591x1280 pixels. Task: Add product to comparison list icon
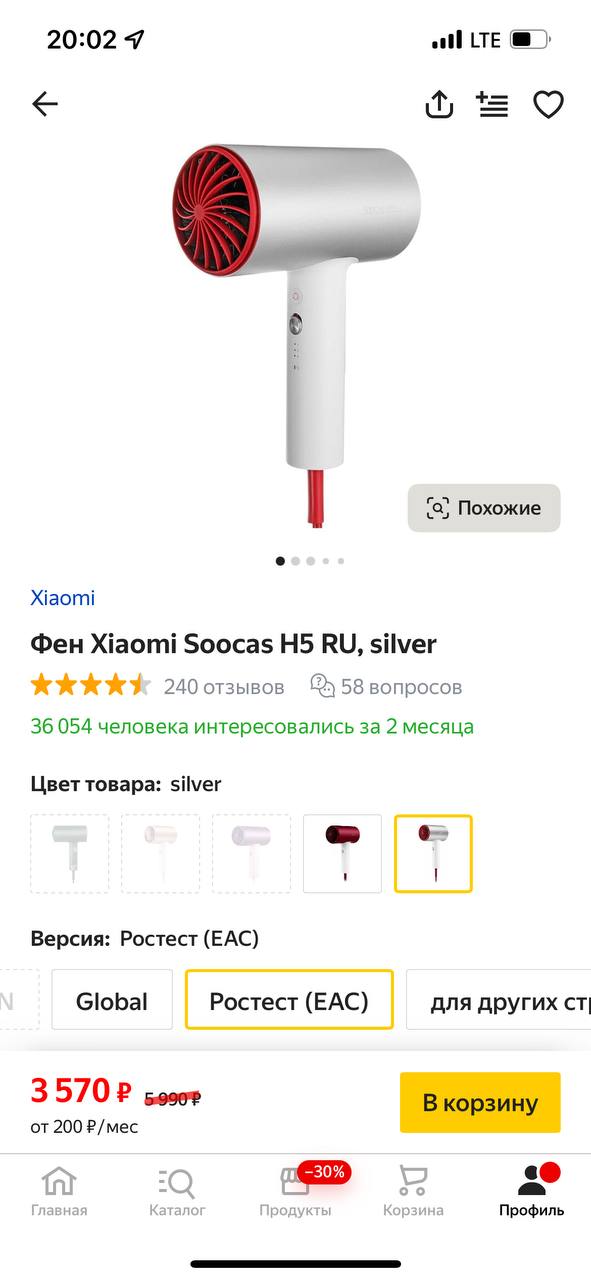pos(492,104)
